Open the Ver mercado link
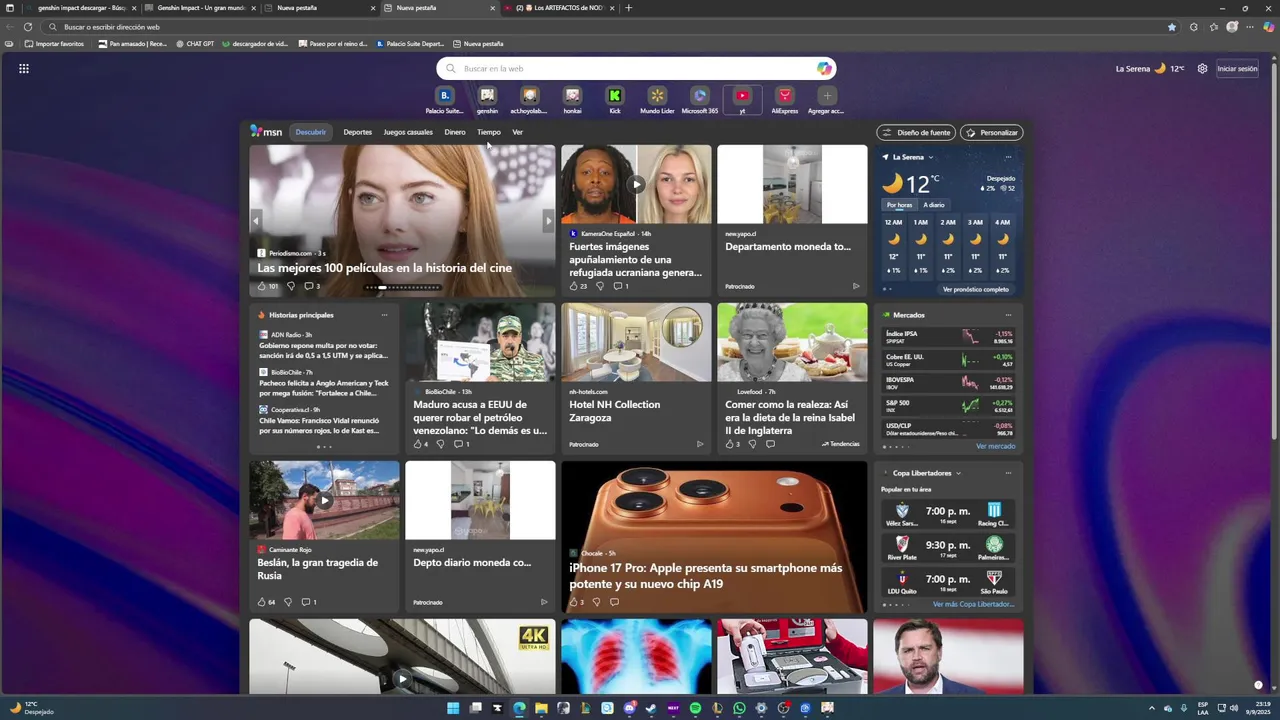This screenshot has height=720, width=1280. point(995,446)
